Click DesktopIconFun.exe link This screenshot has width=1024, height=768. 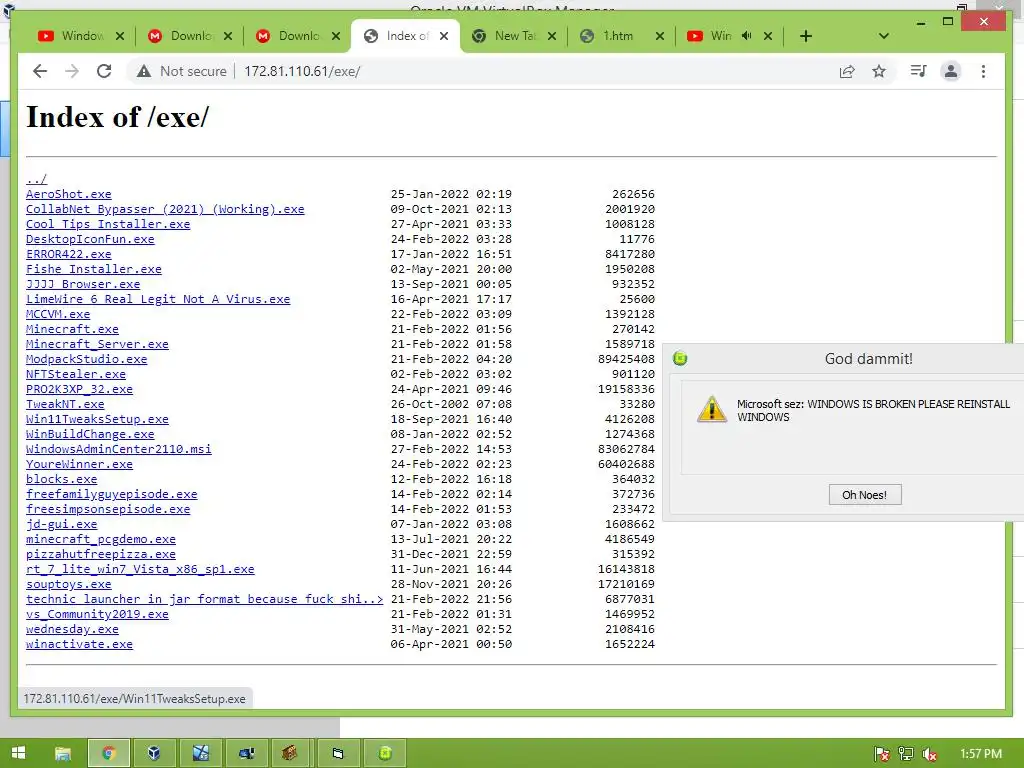point(90,239)
